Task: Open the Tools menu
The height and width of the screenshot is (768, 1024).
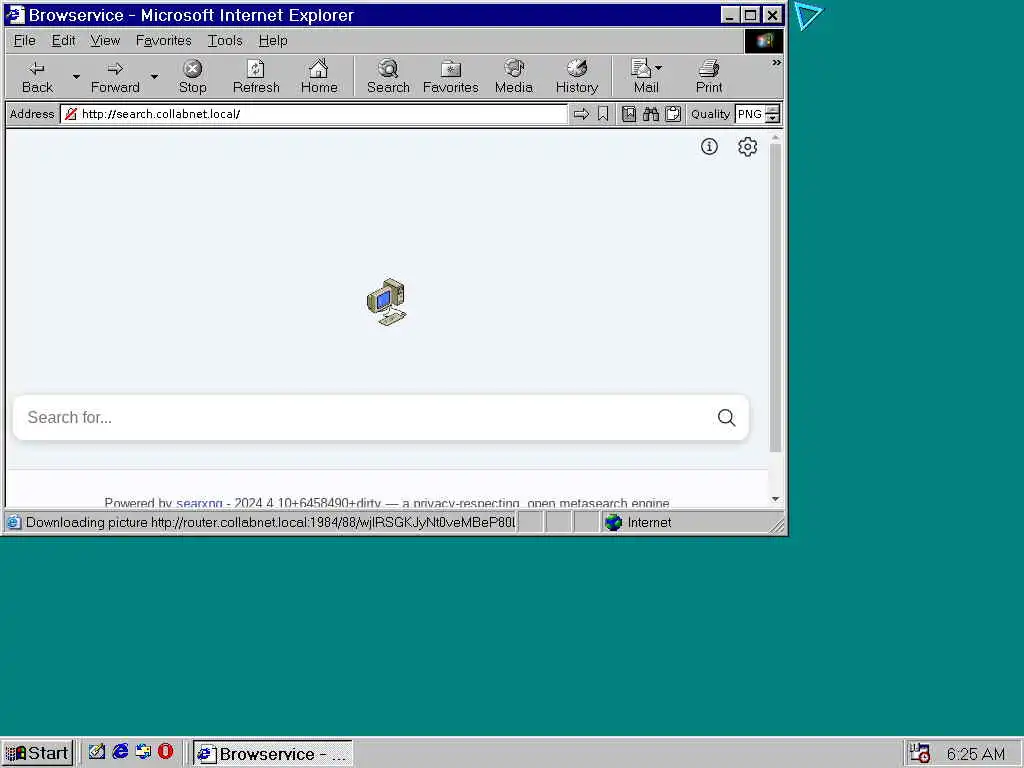Action: (225, 40)
